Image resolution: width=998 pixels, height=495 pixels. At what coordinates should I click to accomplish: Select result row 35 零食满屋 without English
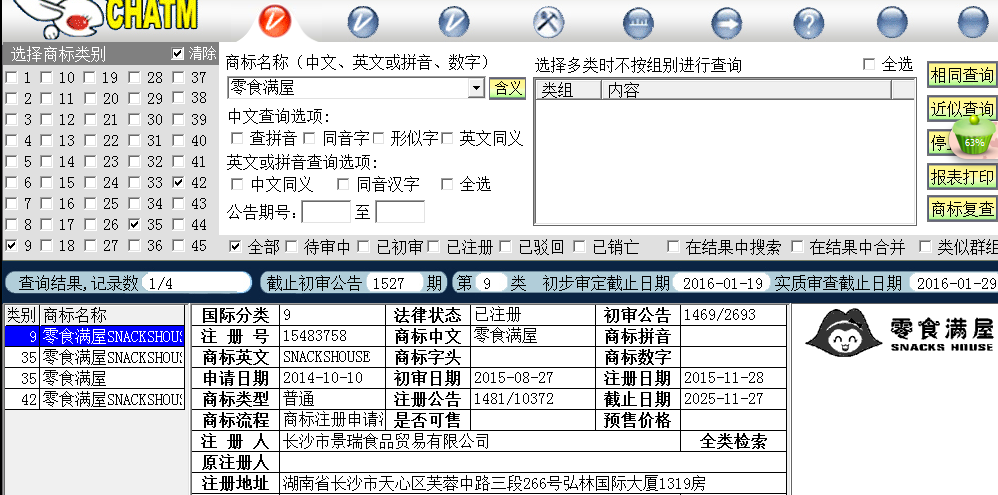pyautogui.click(x=94, y=378)
